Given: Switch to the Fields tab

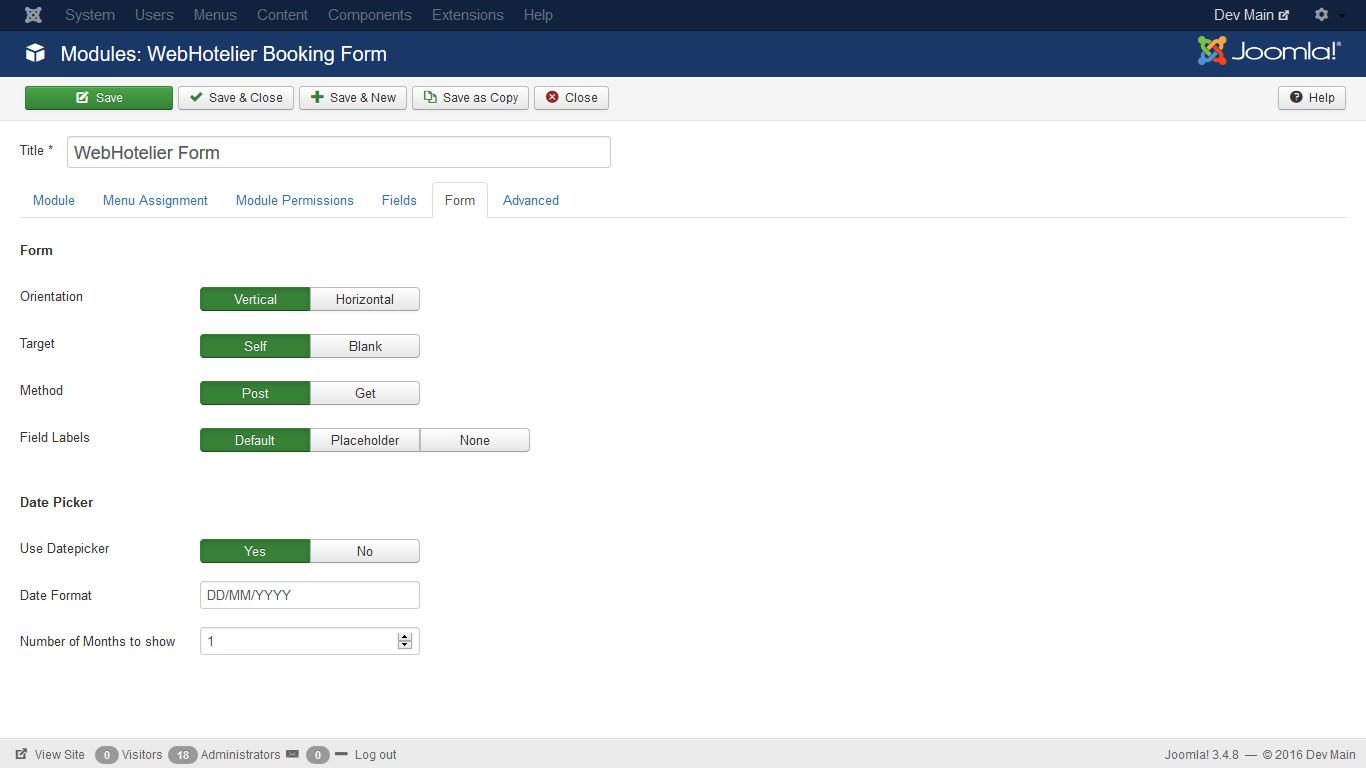Looking at the screenshot, I should tap(399, 200).
